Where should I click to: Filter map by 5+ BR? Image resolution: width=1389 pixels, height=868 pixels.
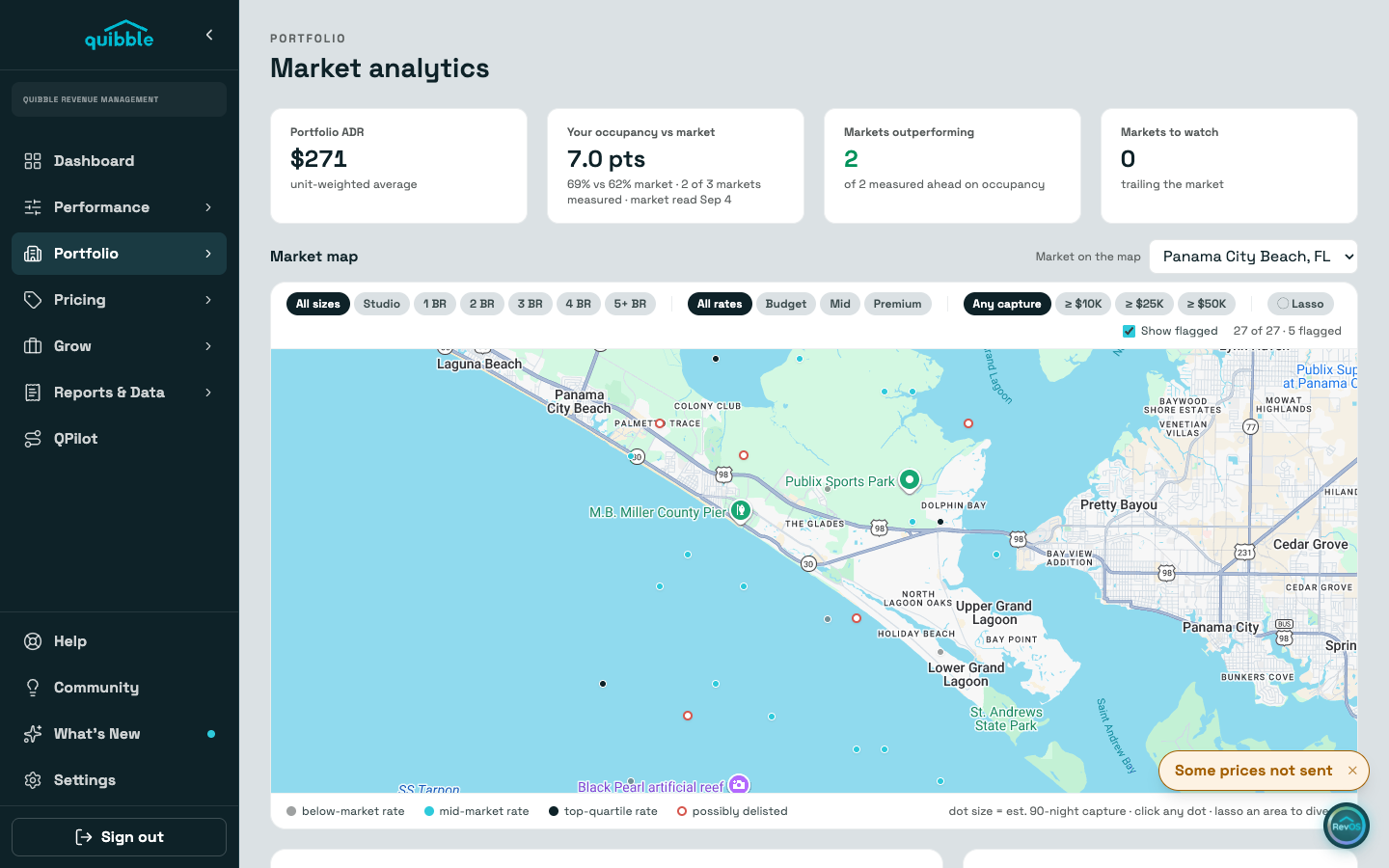pyautogui.click(x=631, y=304)
